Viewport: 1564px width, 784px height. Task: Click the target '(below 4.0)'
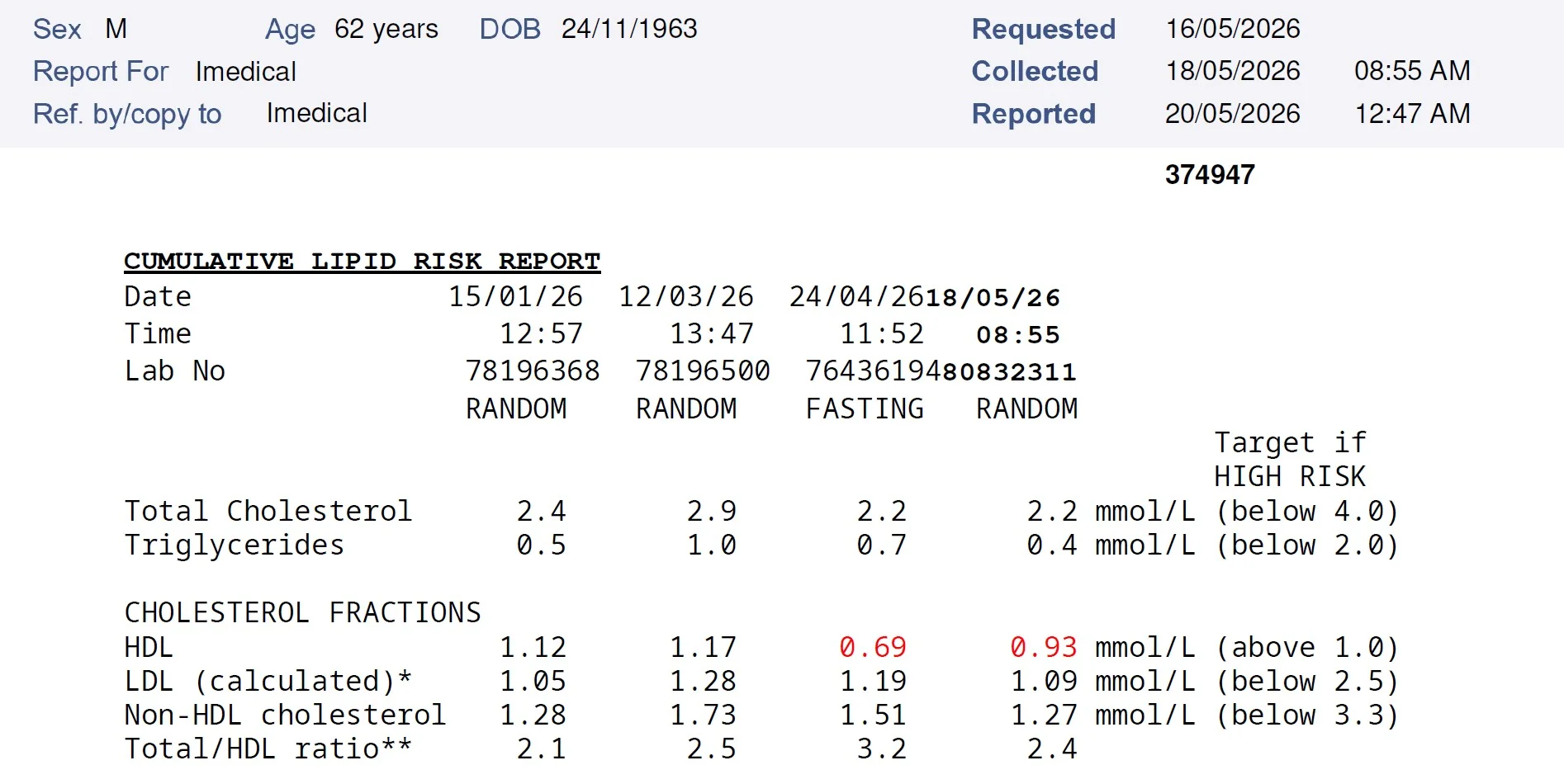point(1307,512)
